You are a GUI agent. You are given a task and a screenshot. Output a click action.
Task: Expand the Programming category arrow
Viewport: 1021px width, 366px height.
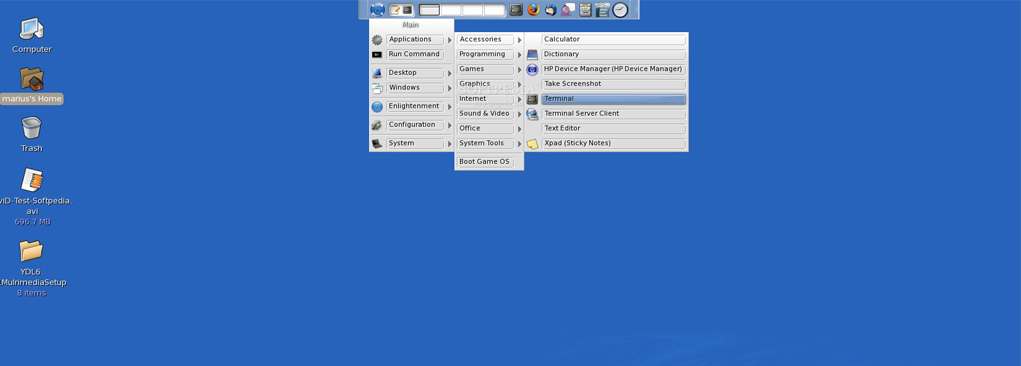(x=520, y=55)
